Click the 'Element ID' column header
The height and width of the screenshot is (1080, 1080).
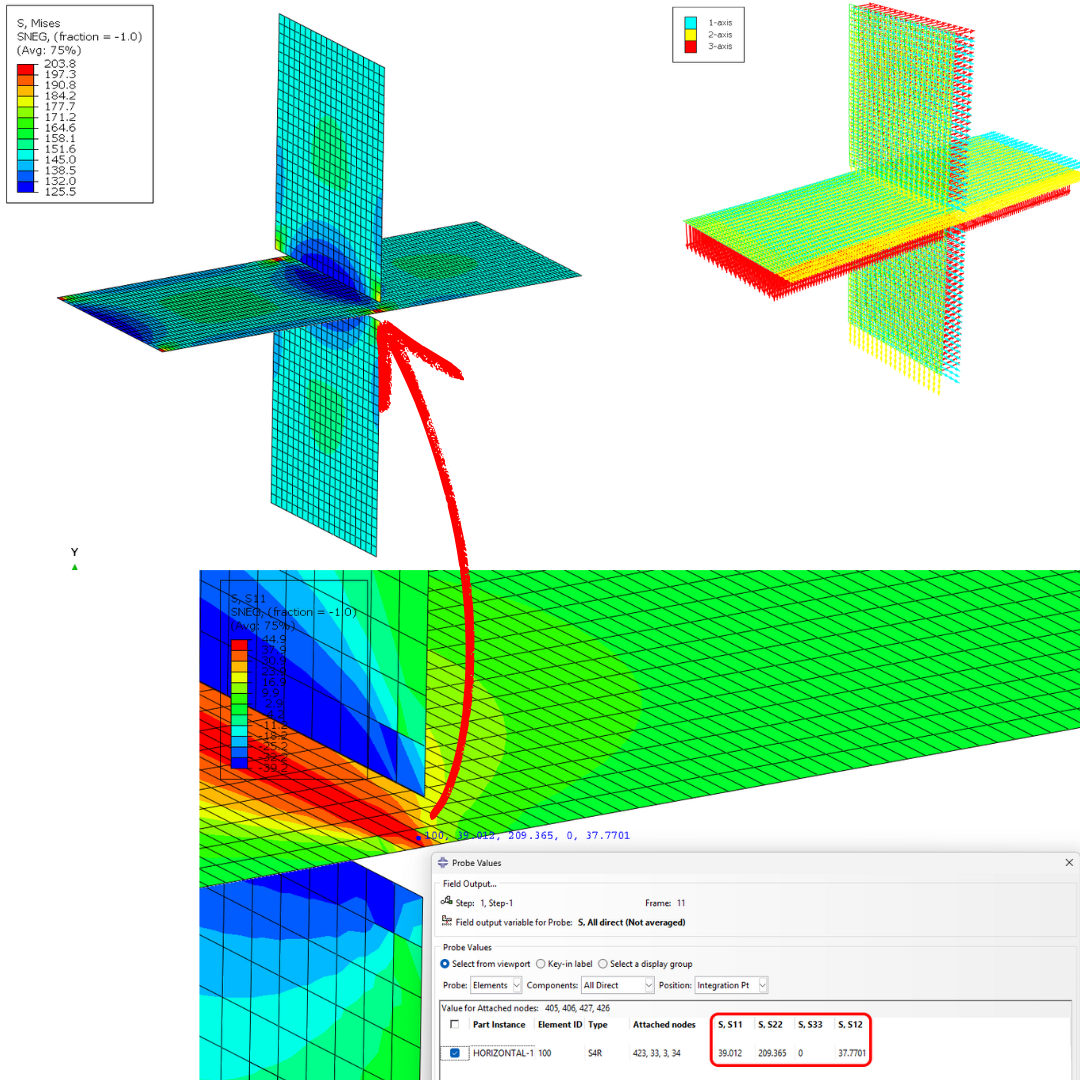click(560, 1024)
